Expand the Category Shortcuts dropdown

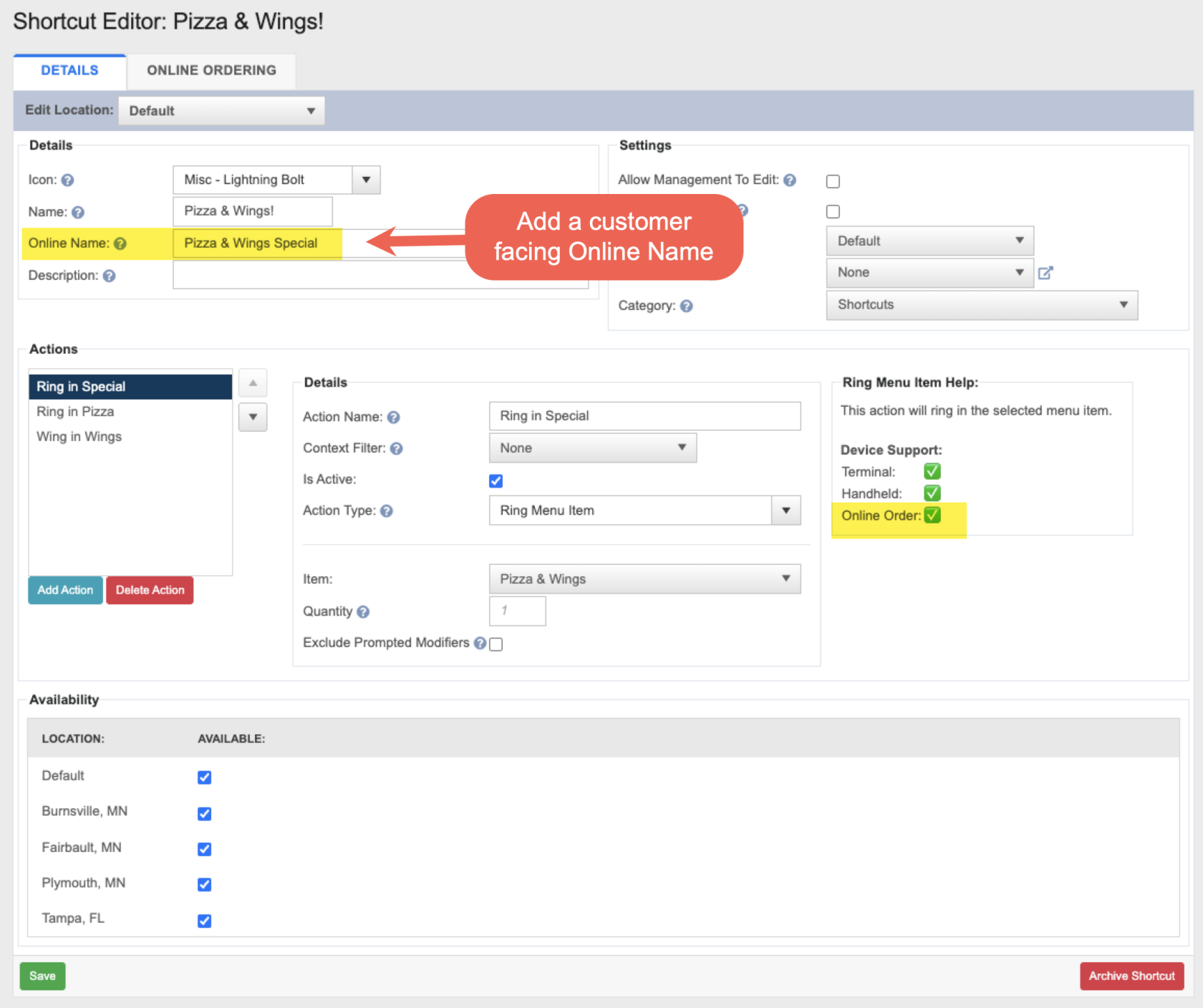click(x=982, y=305)
